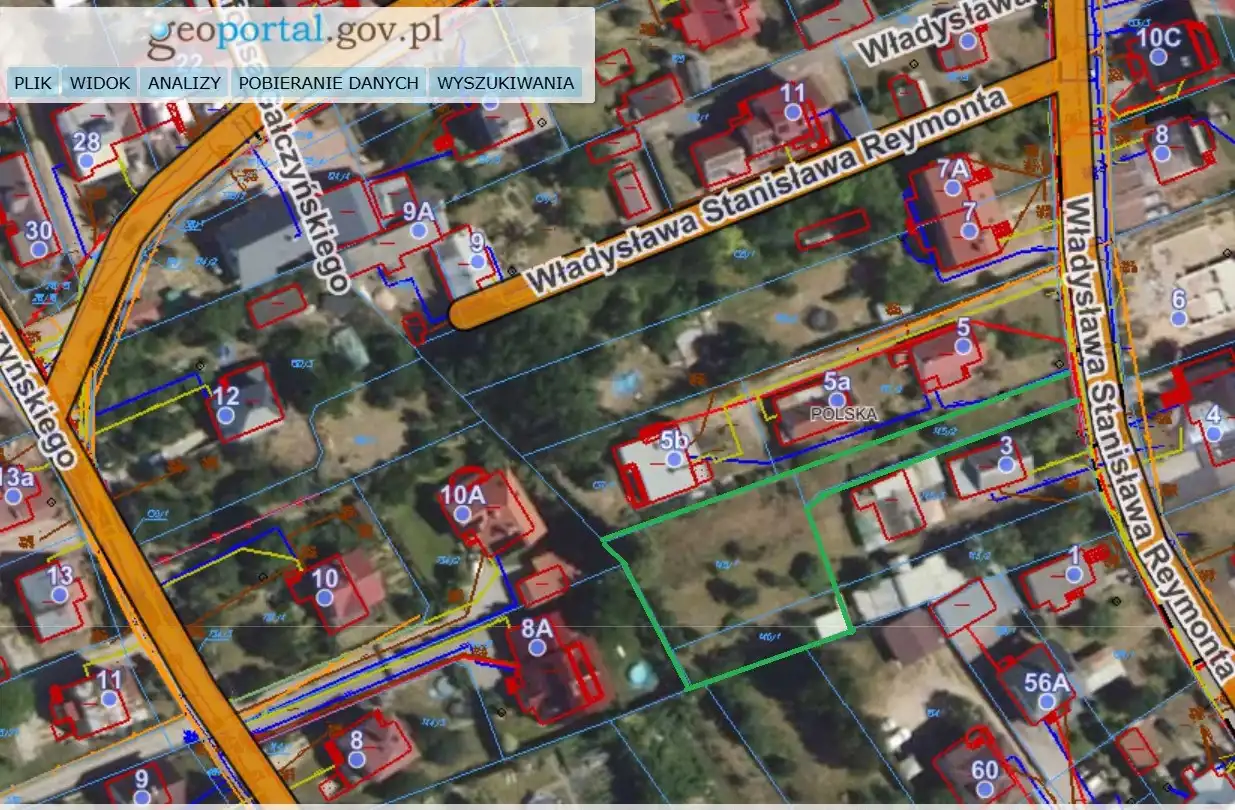Viewport: 1235px width, 810px height.
Task: Click the address marker numbered 3
Action: 1006,465
